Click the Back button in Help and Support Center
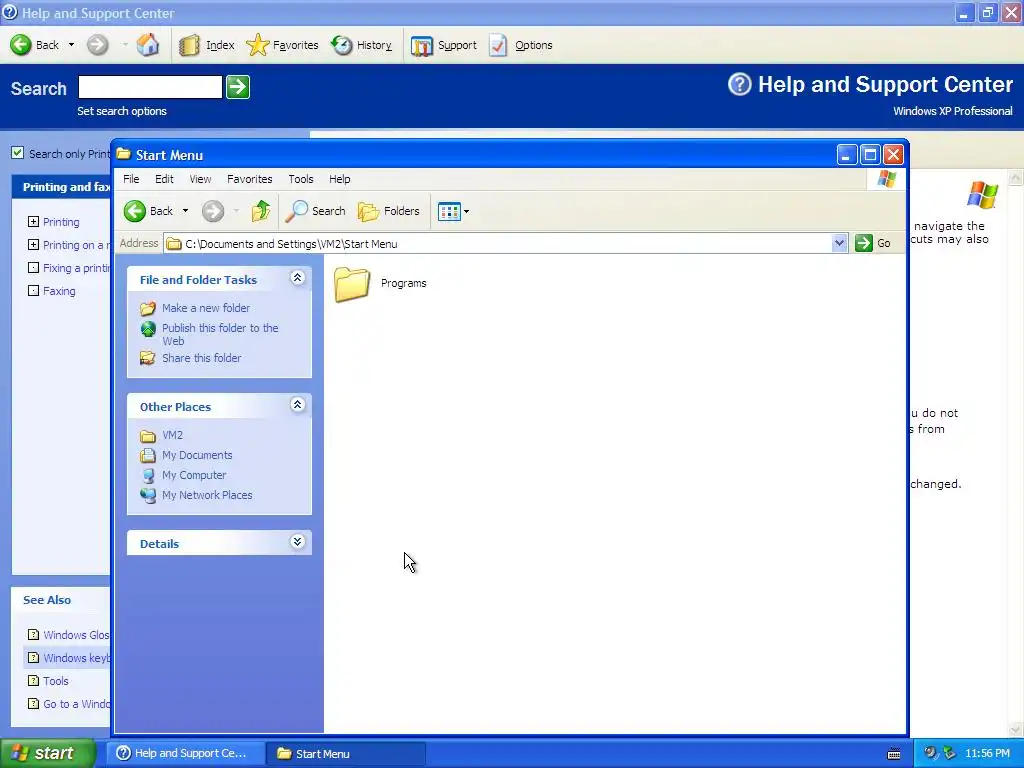The height and width of the screenshot is (768, 1024). [35, 45]
